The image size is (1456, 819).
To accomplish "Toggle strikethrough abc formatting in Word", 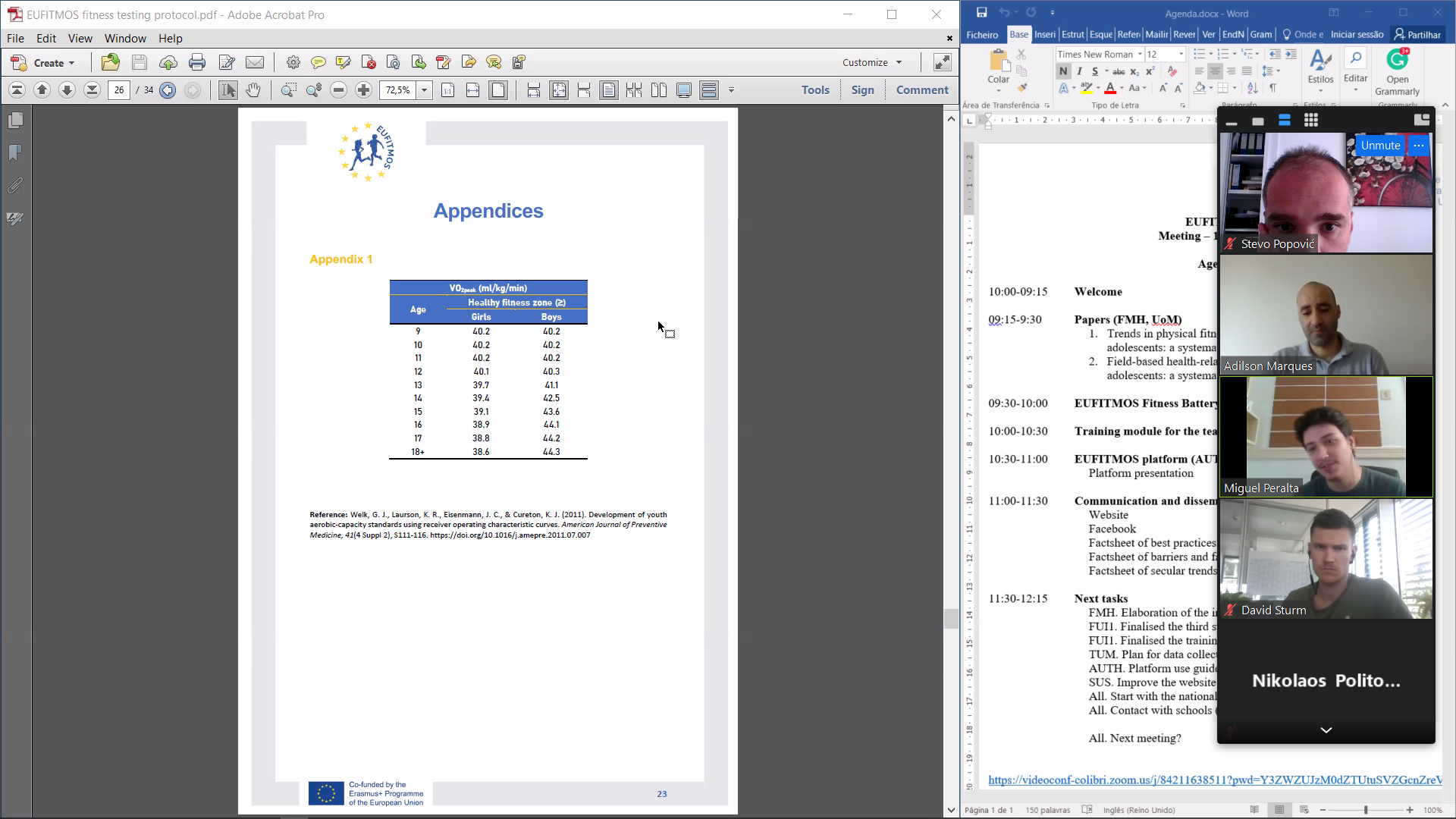I will [1119, 71].
